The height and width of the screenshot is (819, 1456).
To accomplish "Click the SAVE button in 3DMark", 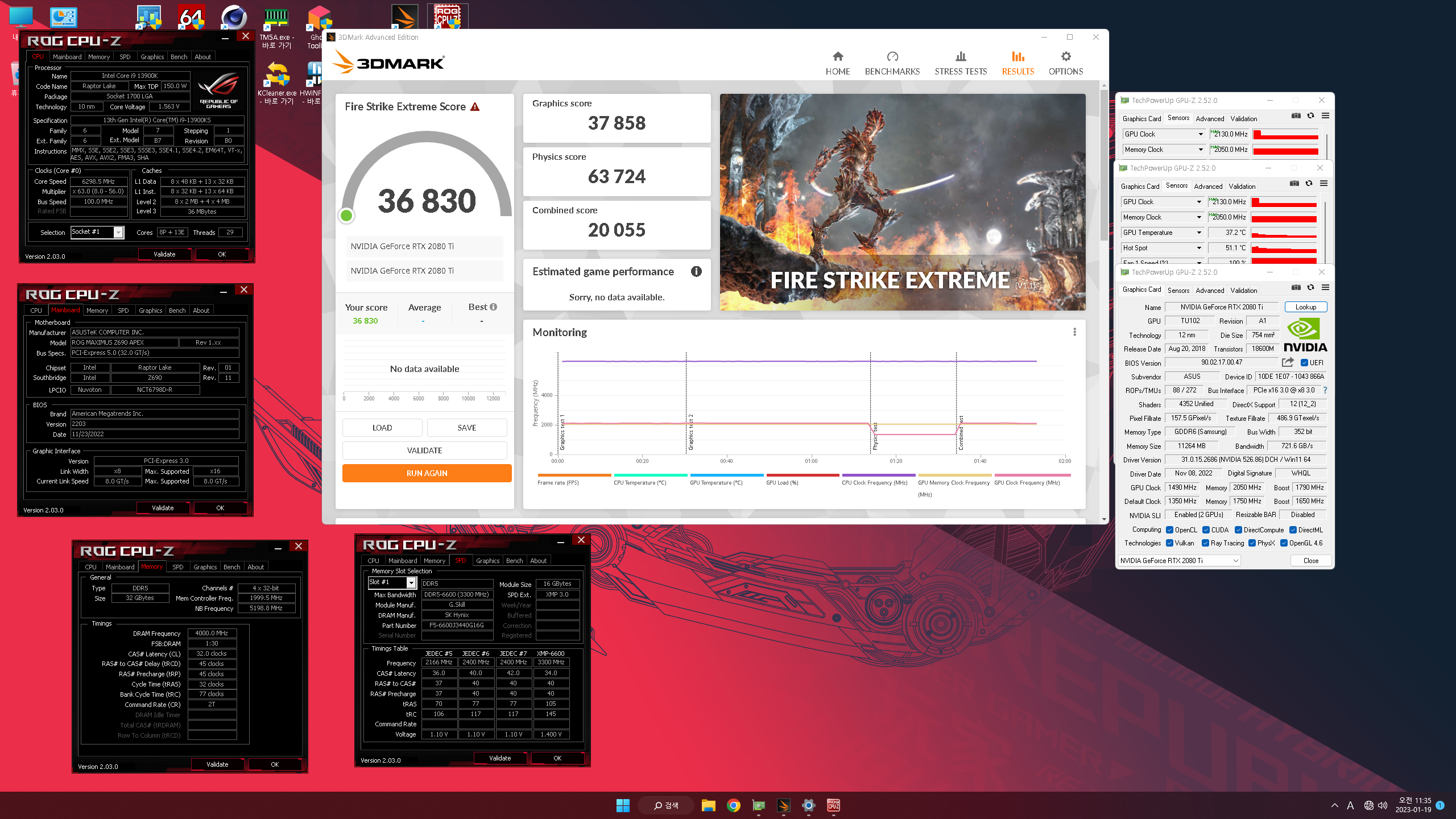I will 467,428.
